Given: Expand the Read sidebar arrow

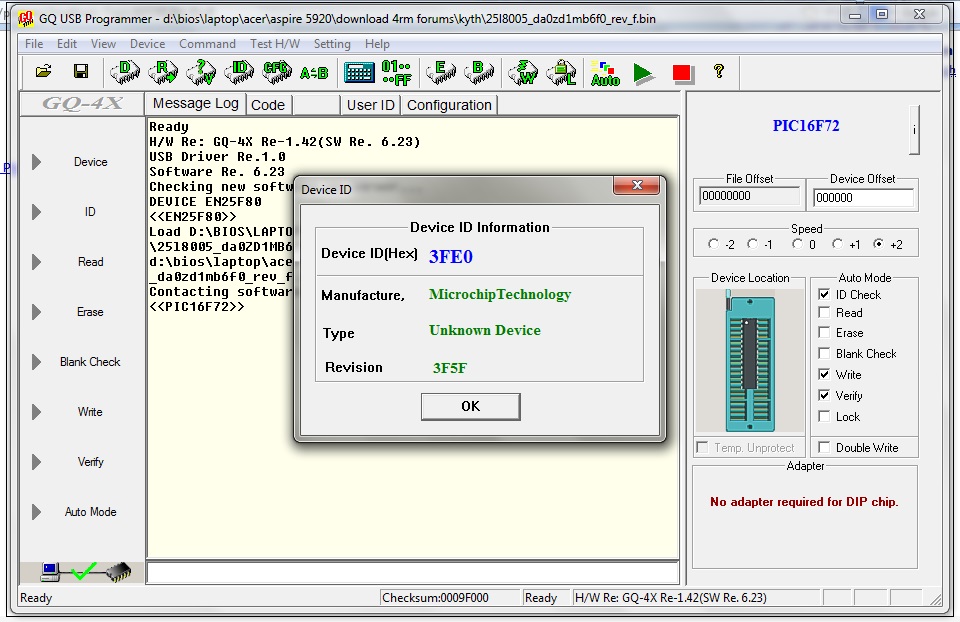Looking at the screenshot, I should click(x=36, y=262).
